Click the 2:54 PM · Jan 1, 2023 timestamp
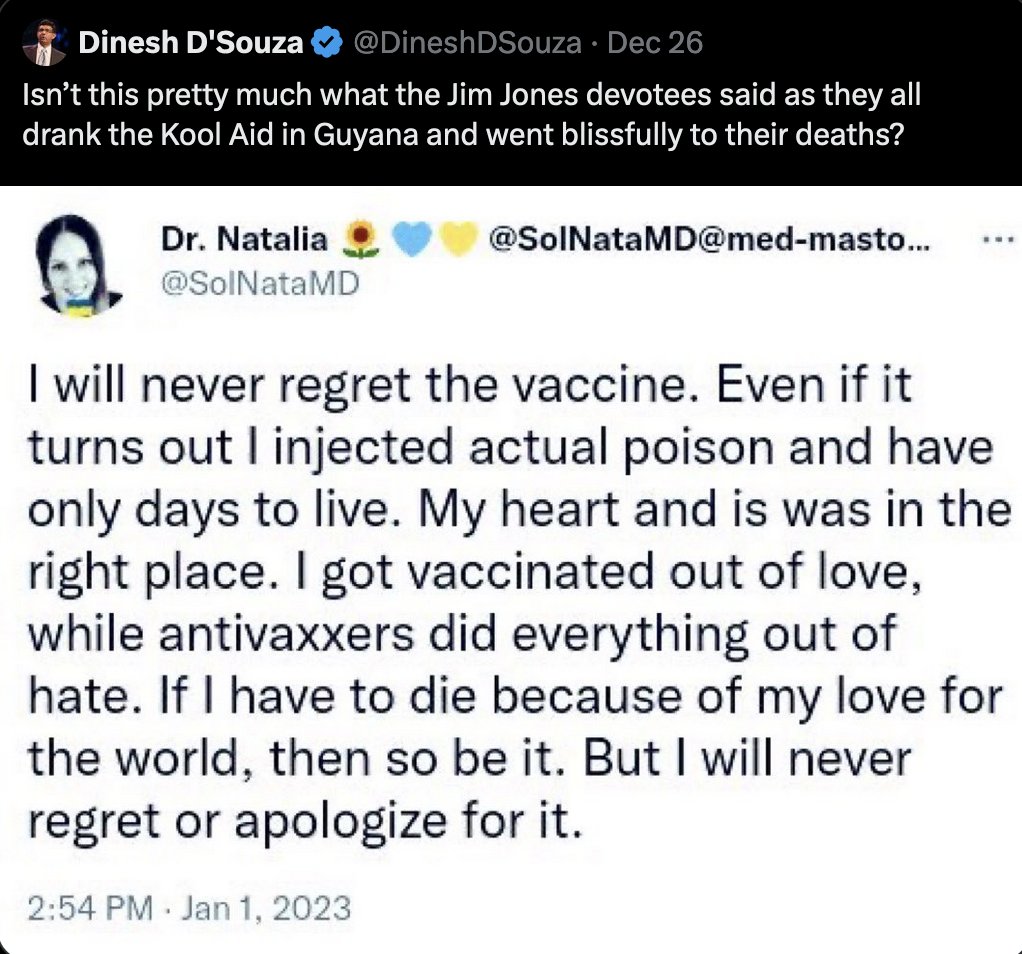 [189, 908]
